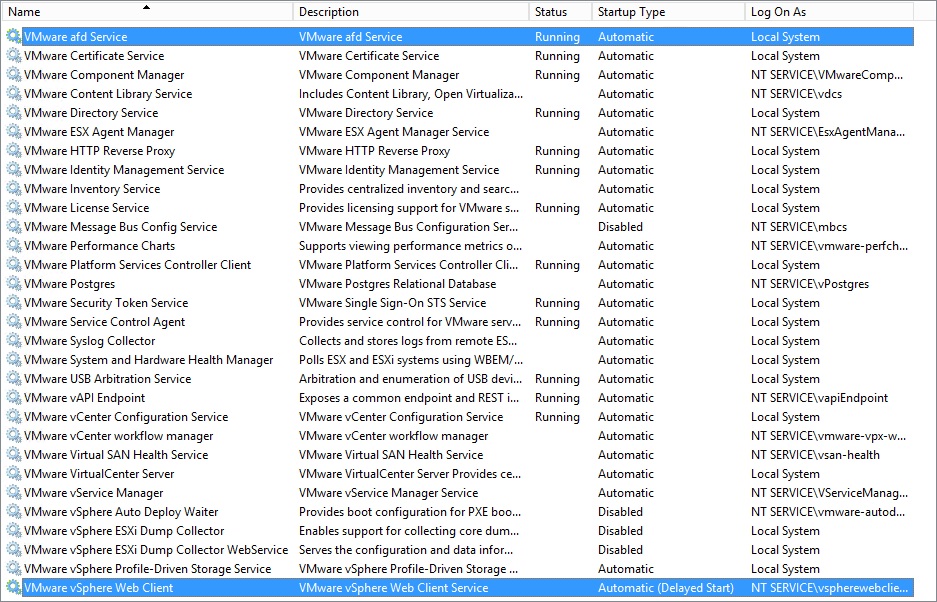Select the VMware USB Arbitration Service icon

14,379
